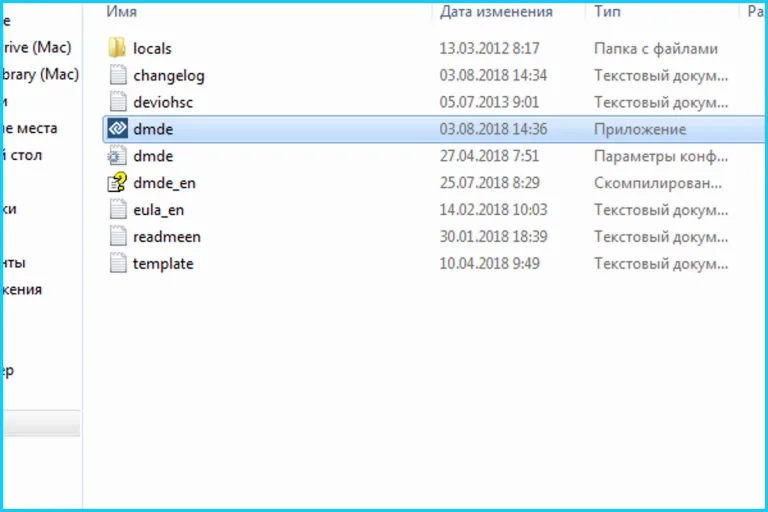Open the места sidebar item

click(x=30, y=128)
